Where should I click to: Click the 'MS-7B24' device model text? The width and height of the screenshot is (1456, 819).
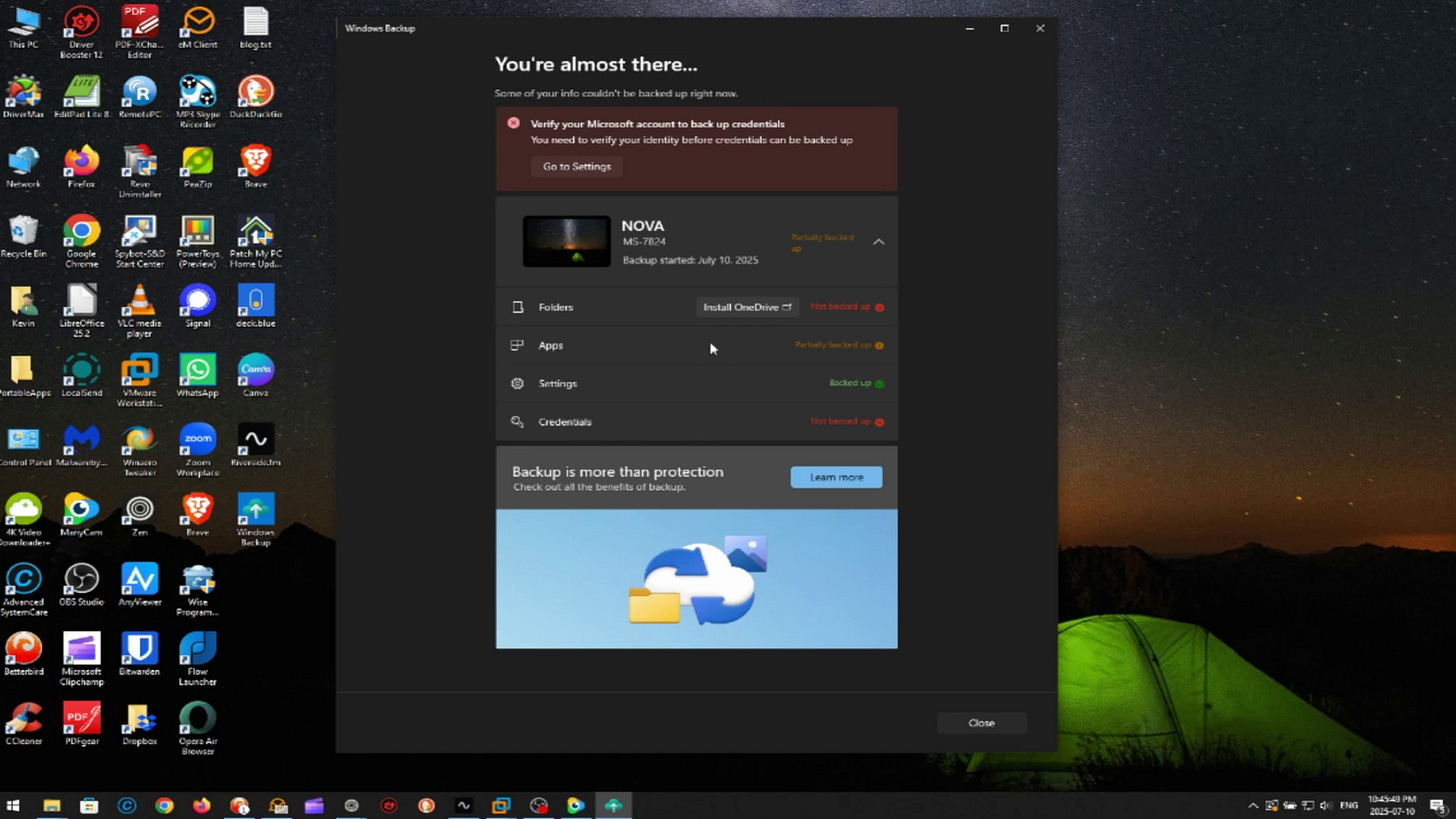tap(644, 242)
